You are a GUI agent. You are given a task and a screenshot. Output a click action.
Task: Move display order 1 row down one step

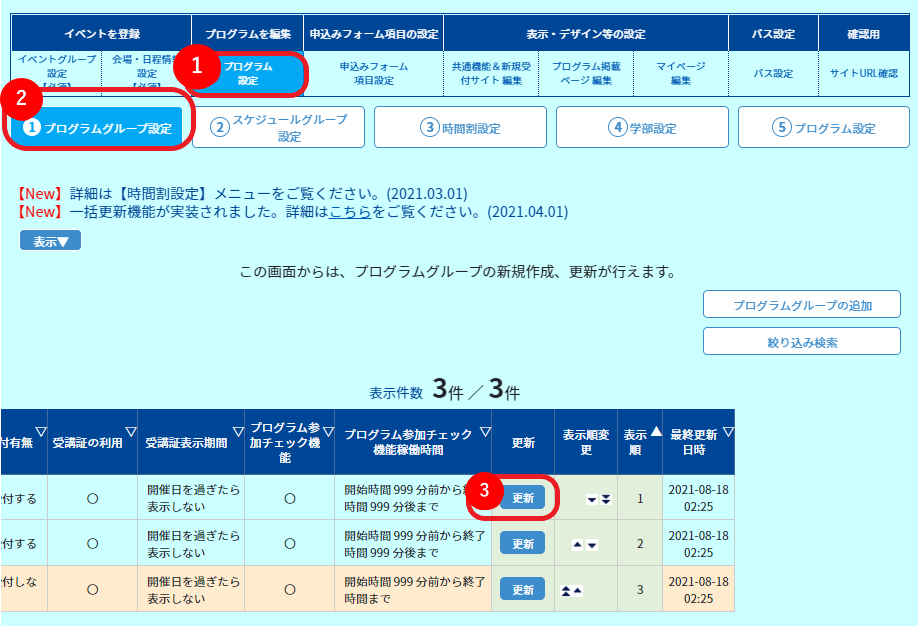[592, 499]
